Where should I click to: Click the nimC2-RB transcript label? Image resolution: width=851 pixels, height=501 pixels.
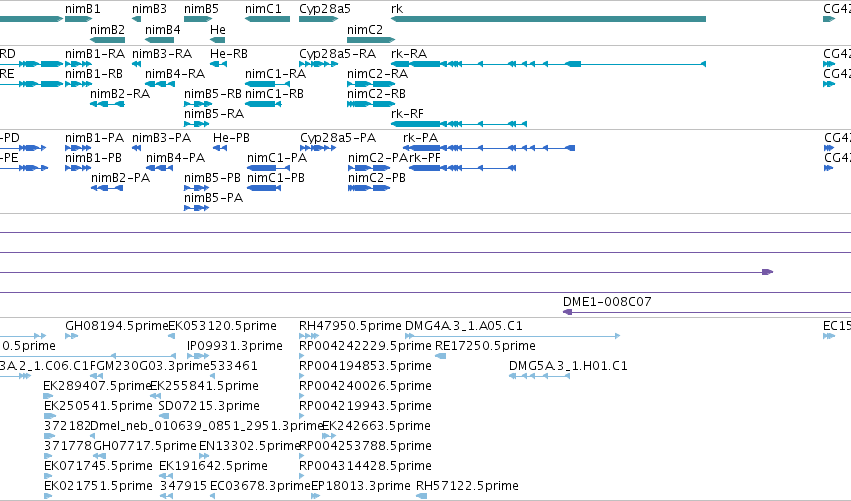coord(376,94)
